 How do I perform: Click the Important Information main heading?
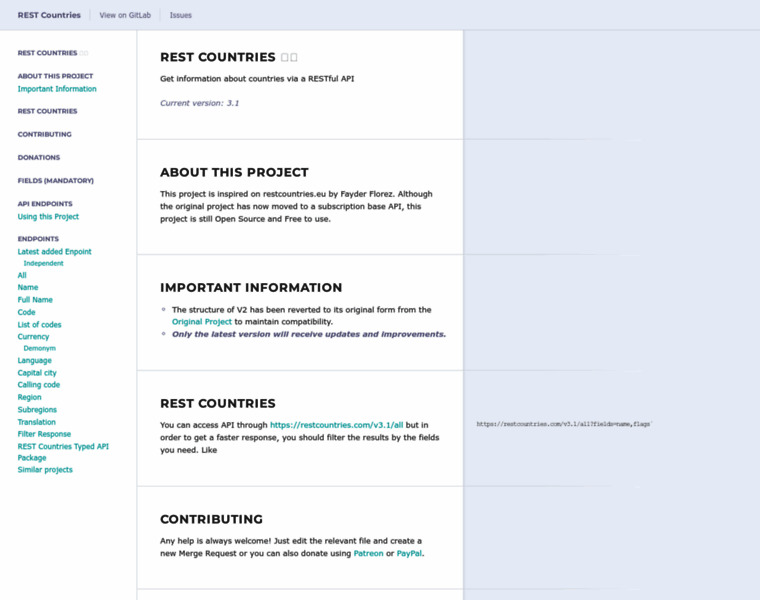(x=251, y=288)
